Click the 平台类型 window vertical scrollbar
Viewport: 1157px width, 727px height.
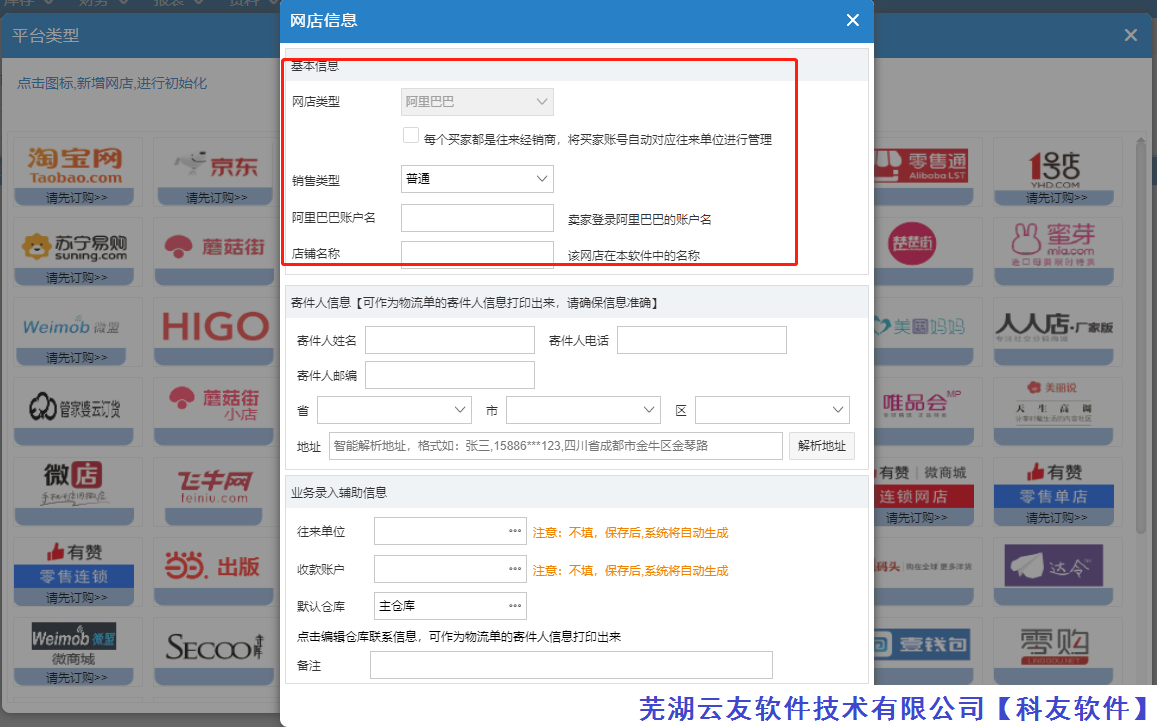[1141, 336]
